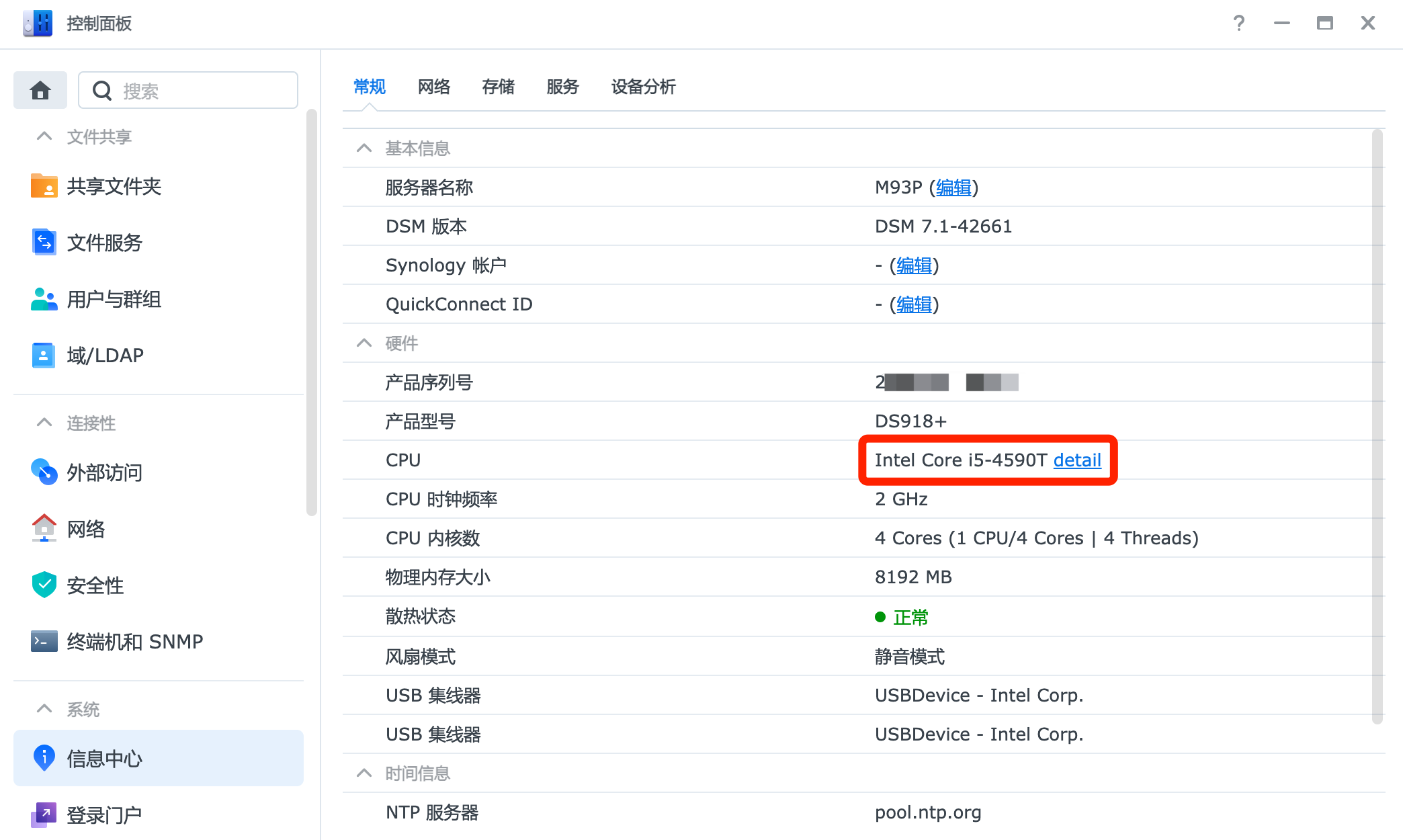Viewport: 1403px width, 840px height.
Task: Switch to the 常规 tab
Action: pos(370,87)
